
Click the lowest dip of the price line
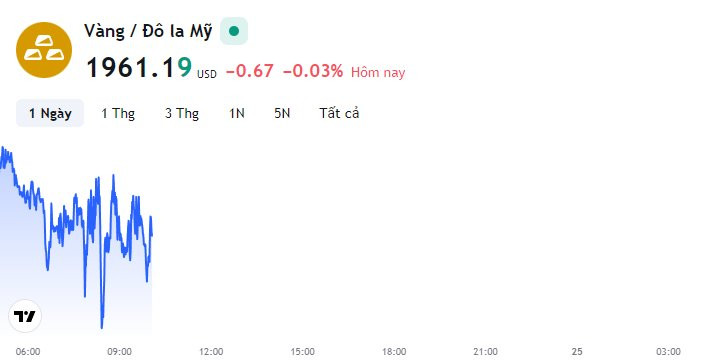pos(102,327)
